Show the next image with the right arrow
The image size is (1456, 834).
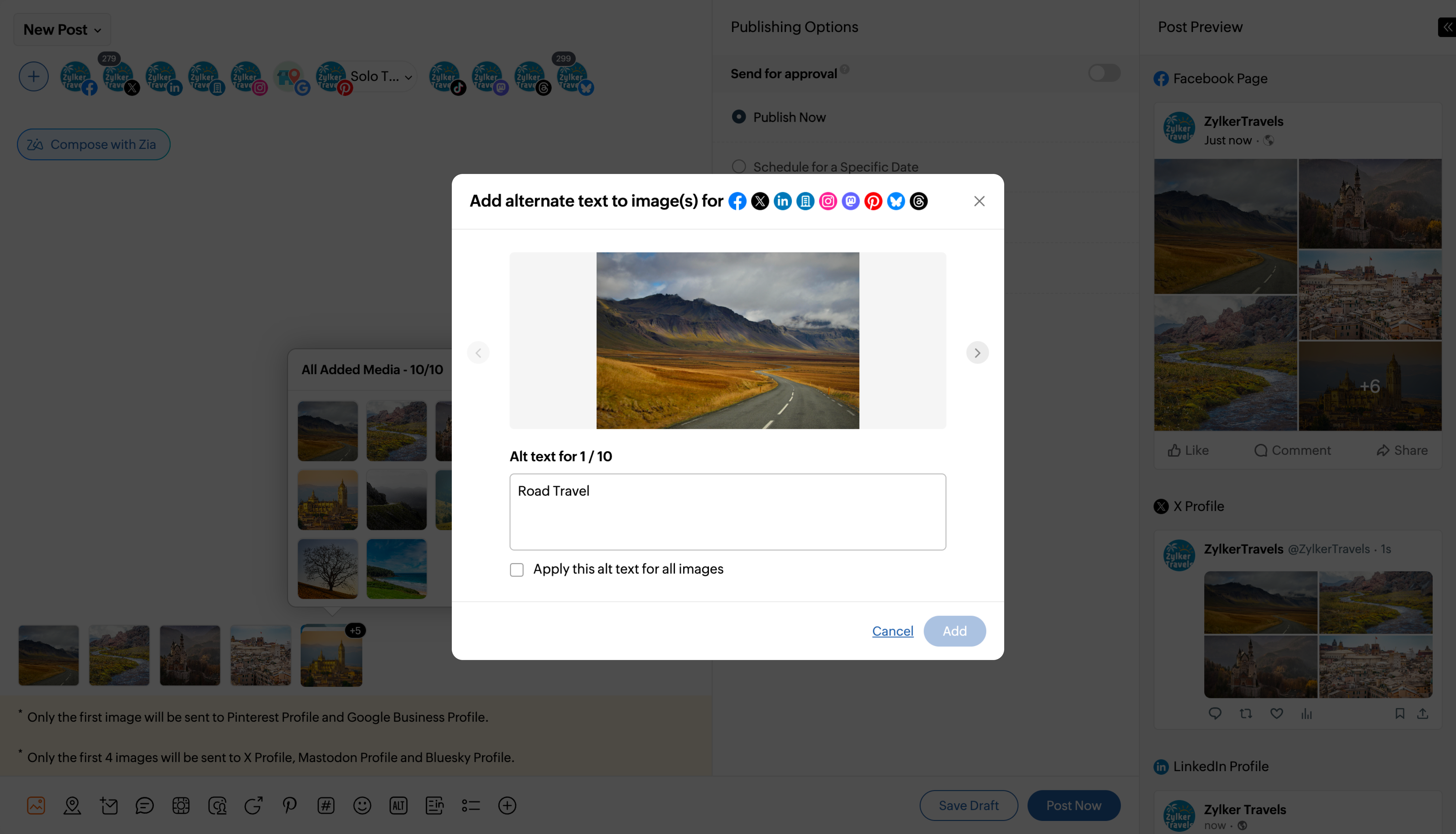pos(977,353)
